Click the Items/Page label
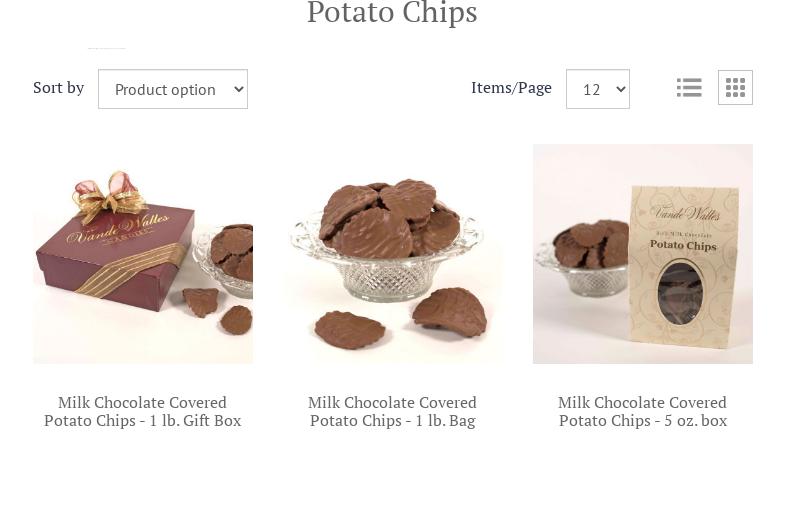This screenshot has width=785, height=530. point(511,88)
